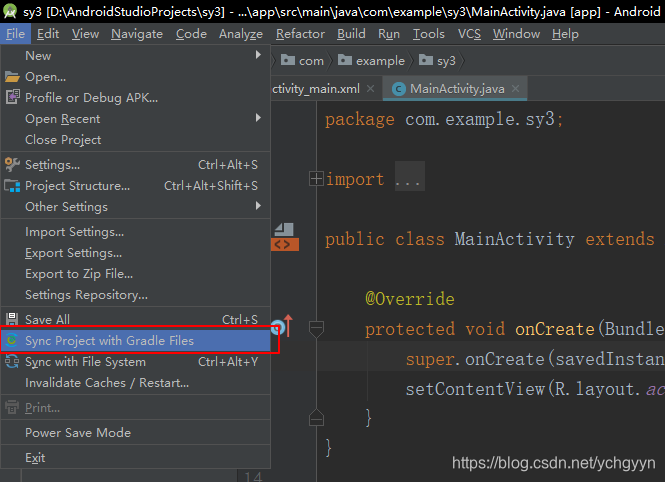Choose Close Project from File menu
Viewport: 665px width, 482px height.
pyautogui.click(x=136, y=139)
